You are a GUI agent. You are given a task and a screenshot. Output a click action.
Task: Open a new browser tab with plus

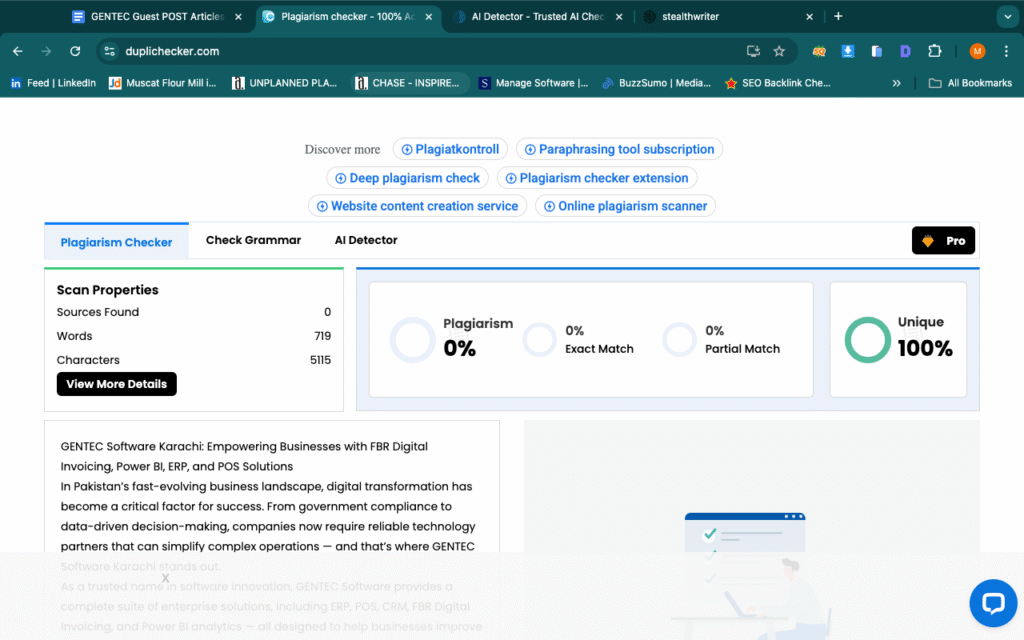[838, 16]
